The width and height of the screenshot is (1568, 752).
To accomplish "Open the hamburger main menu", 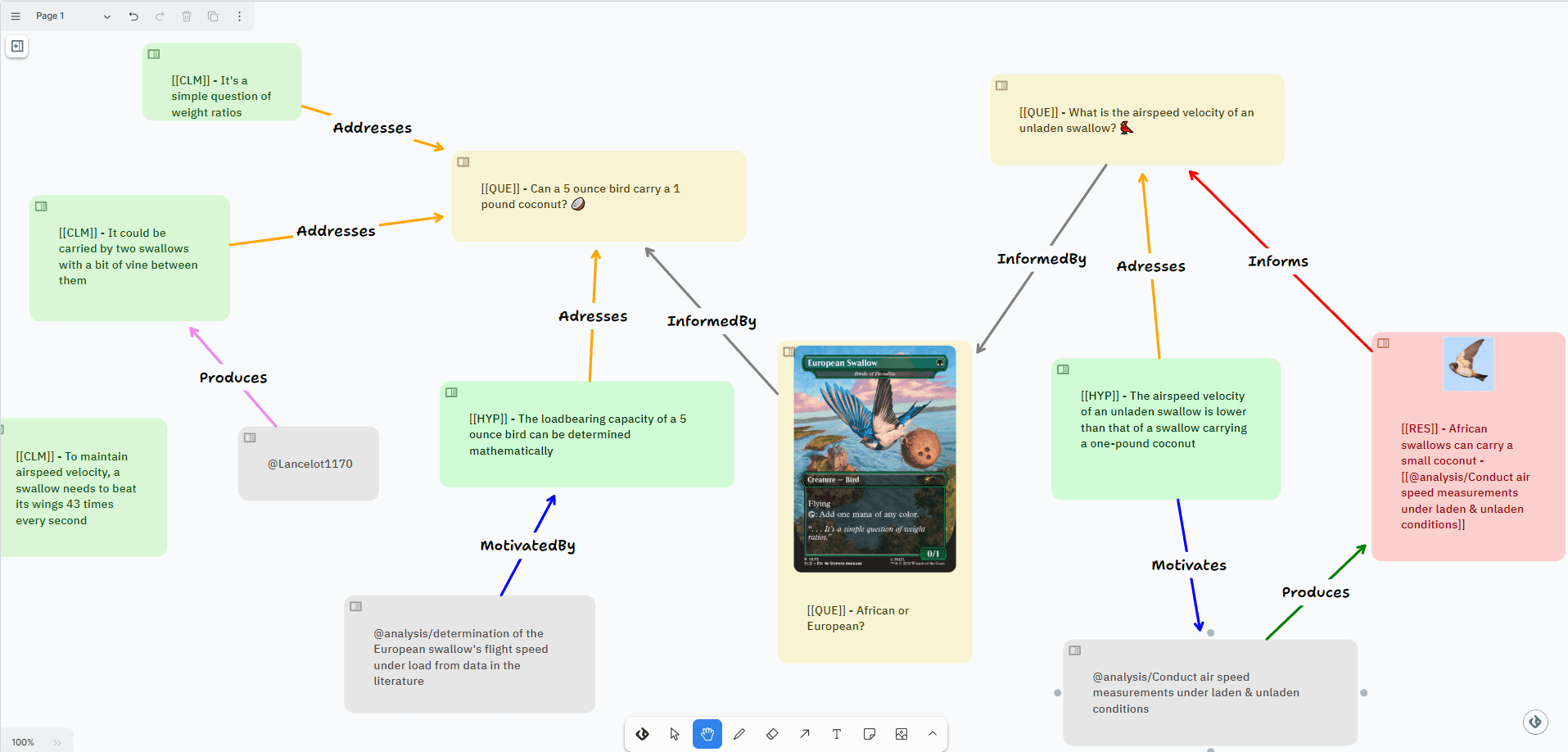I will tap(16, 16).
